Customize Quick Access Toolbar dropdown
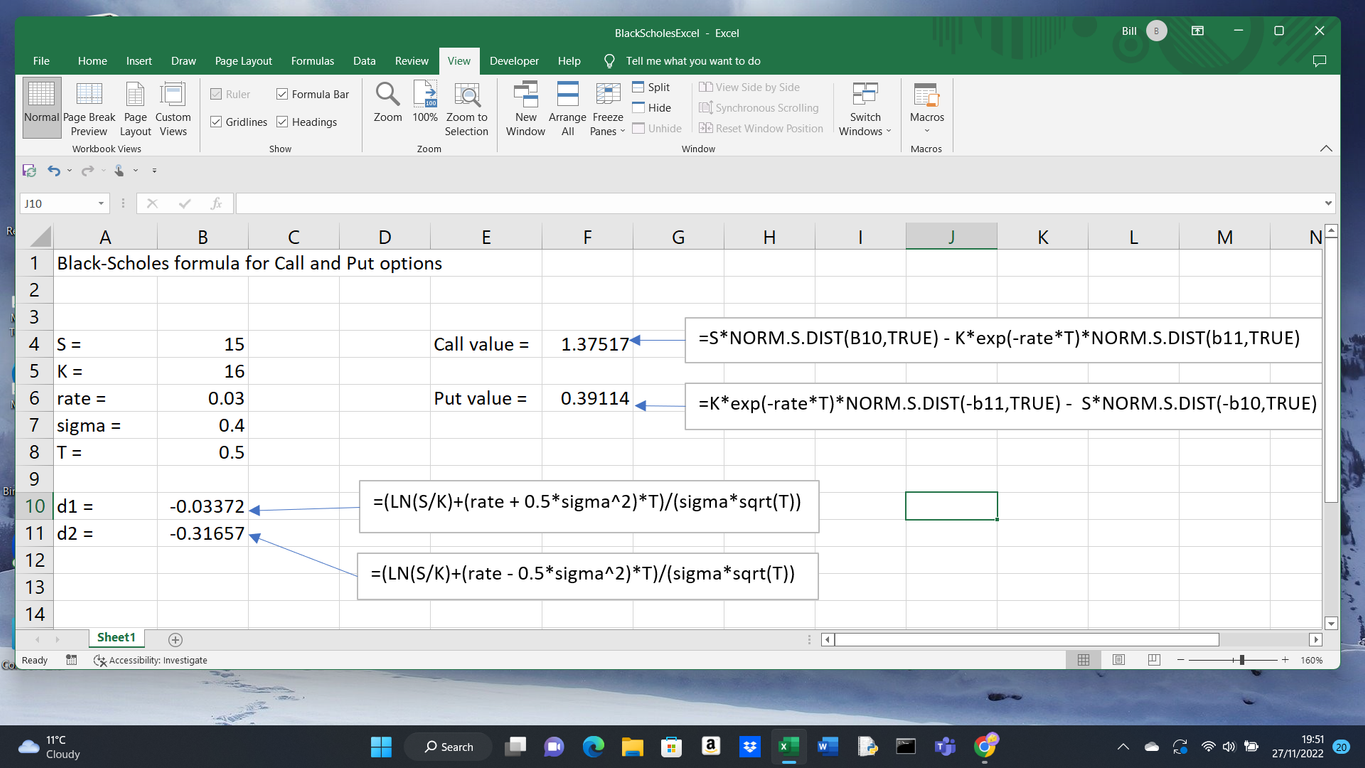The height and width of the screenshot is (768, 1365). coord(154,171)
